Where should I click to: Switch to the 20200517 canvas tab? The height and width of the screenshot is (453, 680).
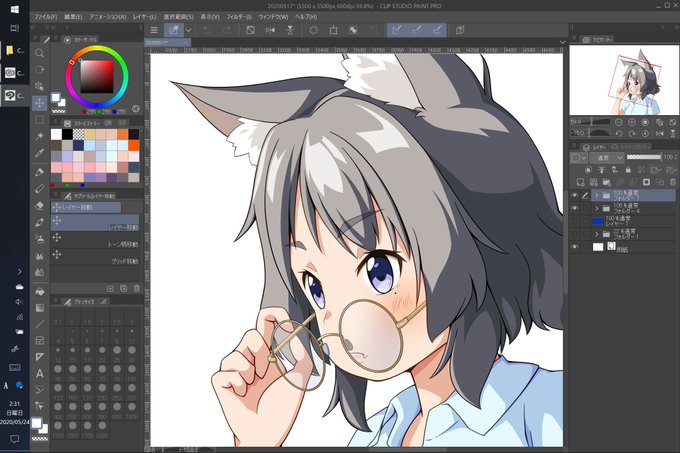point(167,42)
